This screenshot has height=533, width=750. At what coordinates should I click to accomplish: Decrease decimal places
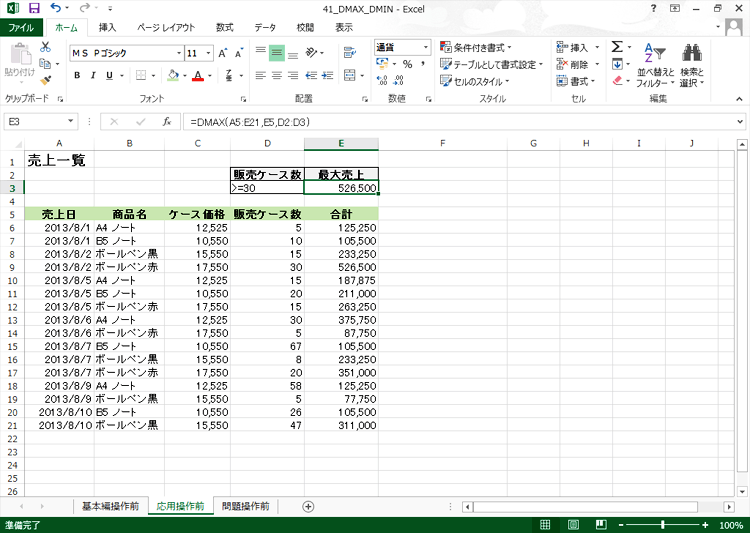pos(398,80)
